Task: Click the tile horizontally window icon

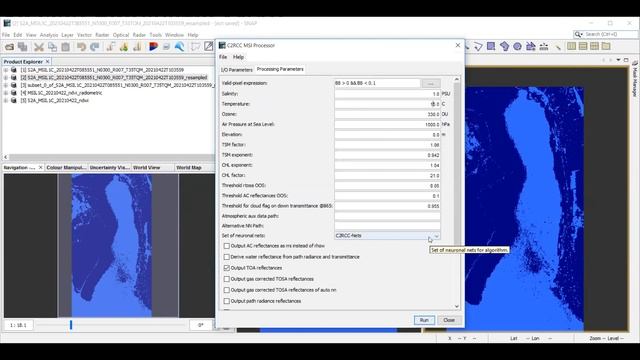Action: coord(572,47)
